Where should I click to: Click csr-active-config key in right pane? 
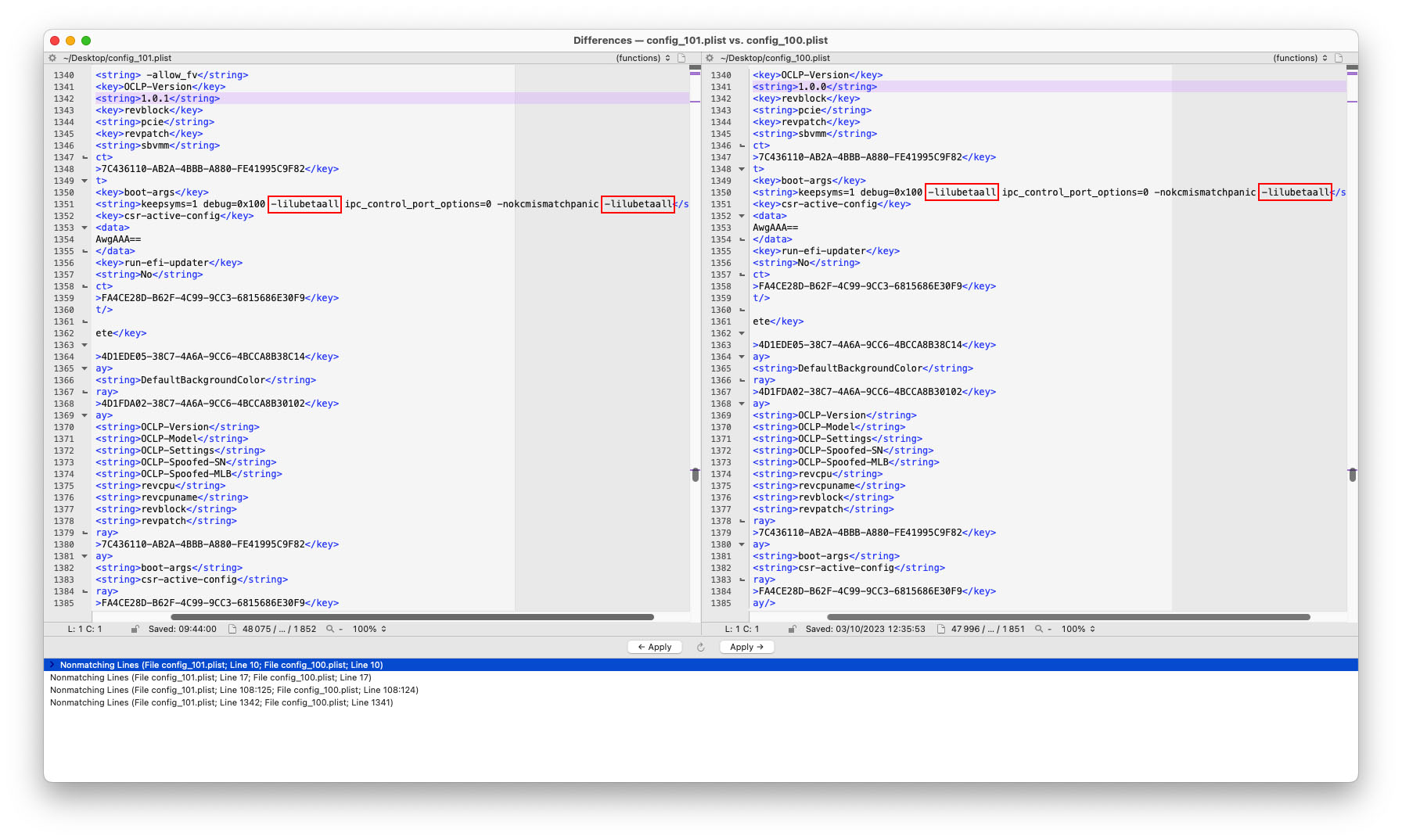pos(832,204)
